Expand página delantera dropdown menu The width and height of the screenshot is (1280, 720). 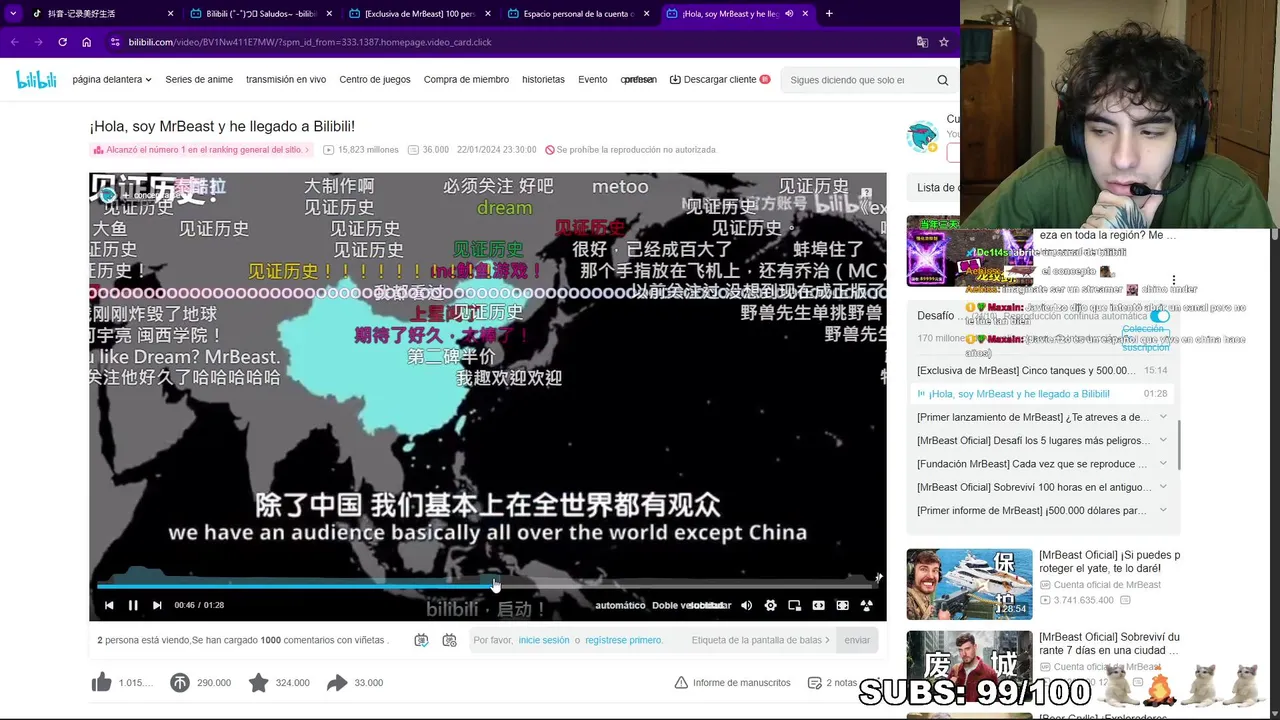[x=112, y=79]
